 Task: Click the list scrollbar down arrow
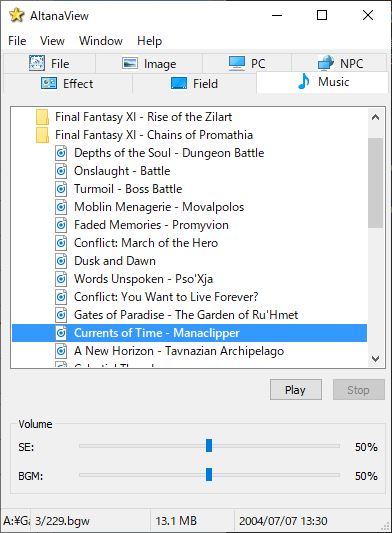(376, 358)
